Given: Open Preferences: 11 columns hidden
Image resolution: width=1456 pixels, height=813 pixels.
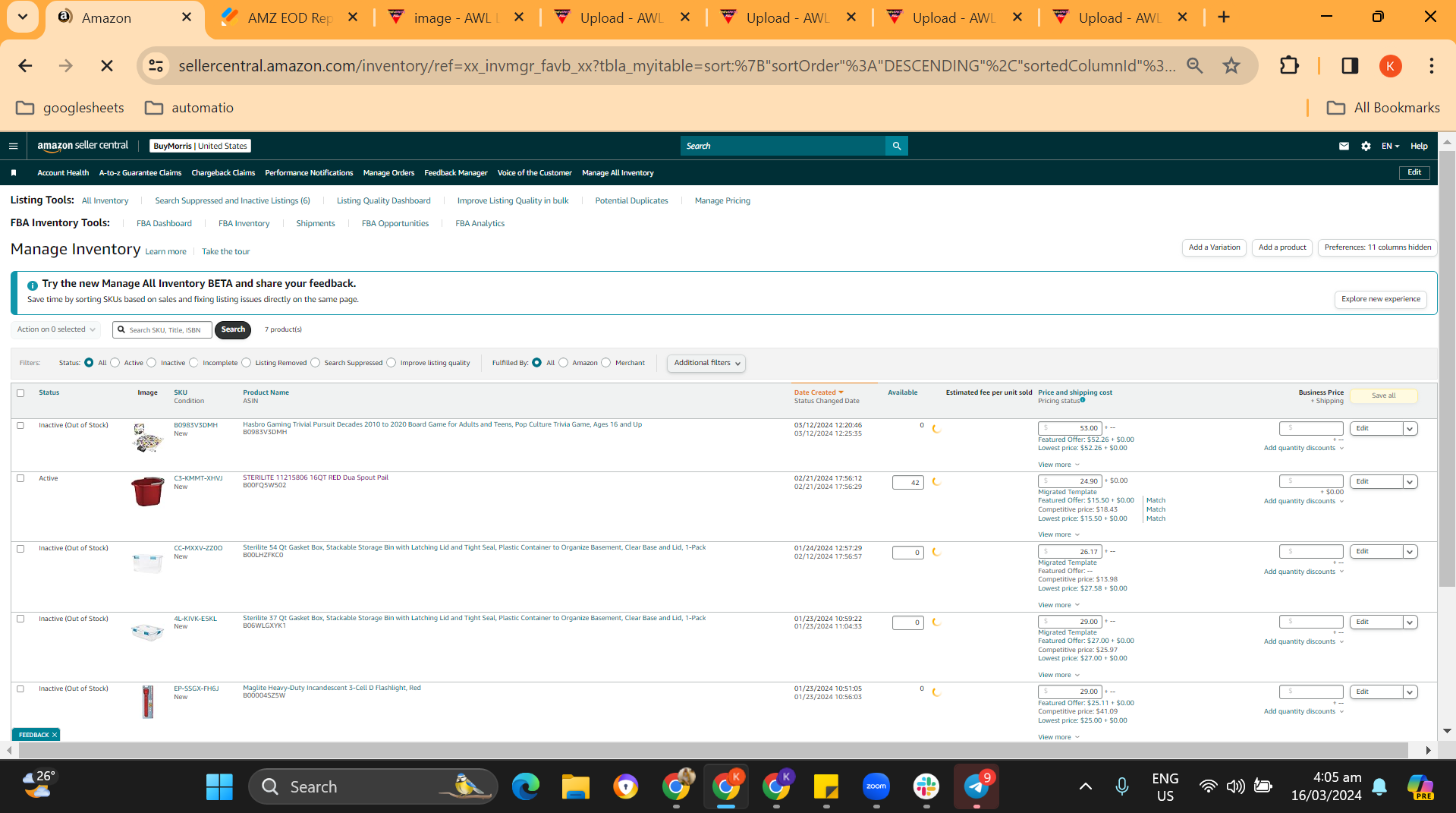Looking at the screenshot, I should click(x=1378, y=247).
